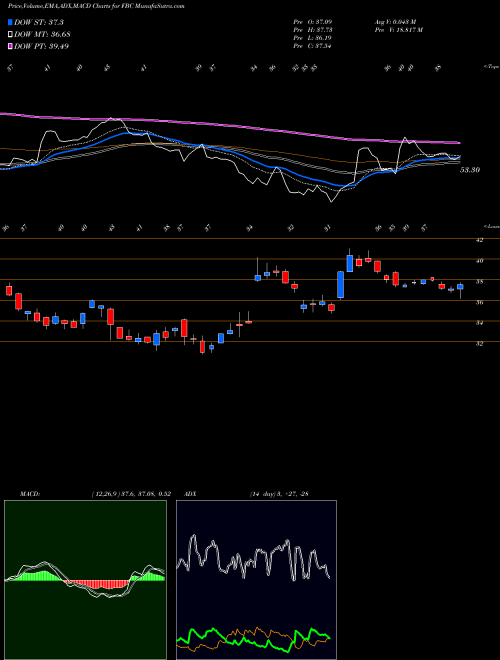Click the magenta DOW PT legend swatch

pyautogui.click(x=11, y=46)
